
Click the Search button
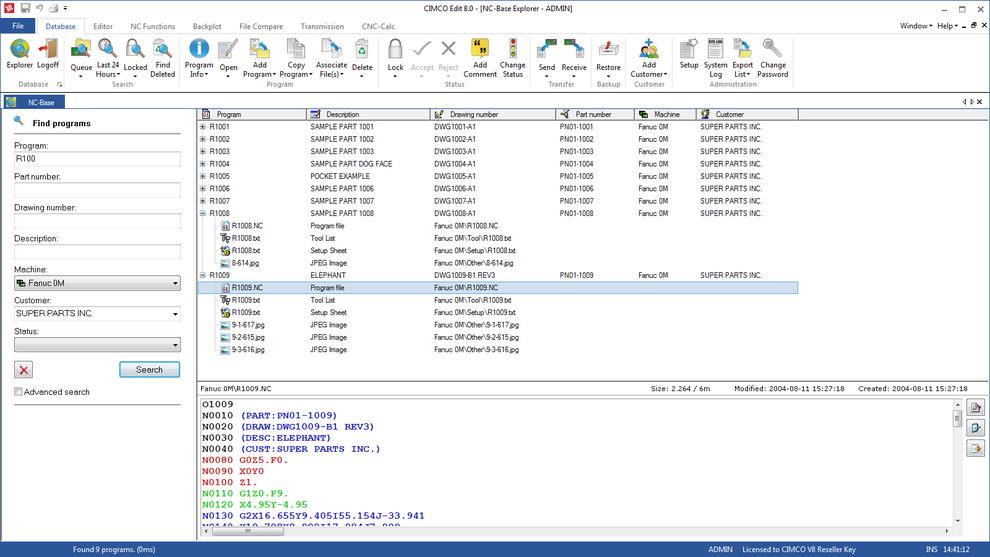(x=150, y=370)
